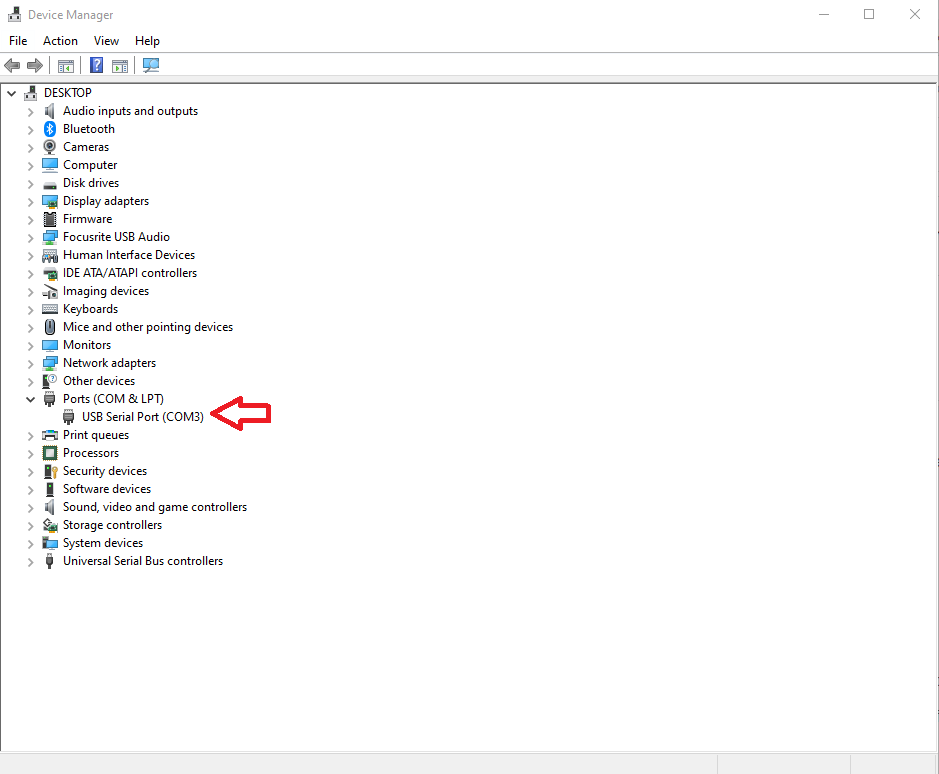
Task: Minimize the Device Manager window
Action: point(824,14)
